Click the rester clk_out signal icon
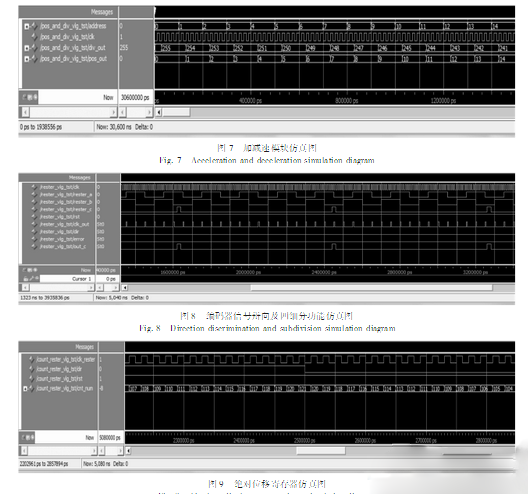The image size is (528, 494). (34, 224)
